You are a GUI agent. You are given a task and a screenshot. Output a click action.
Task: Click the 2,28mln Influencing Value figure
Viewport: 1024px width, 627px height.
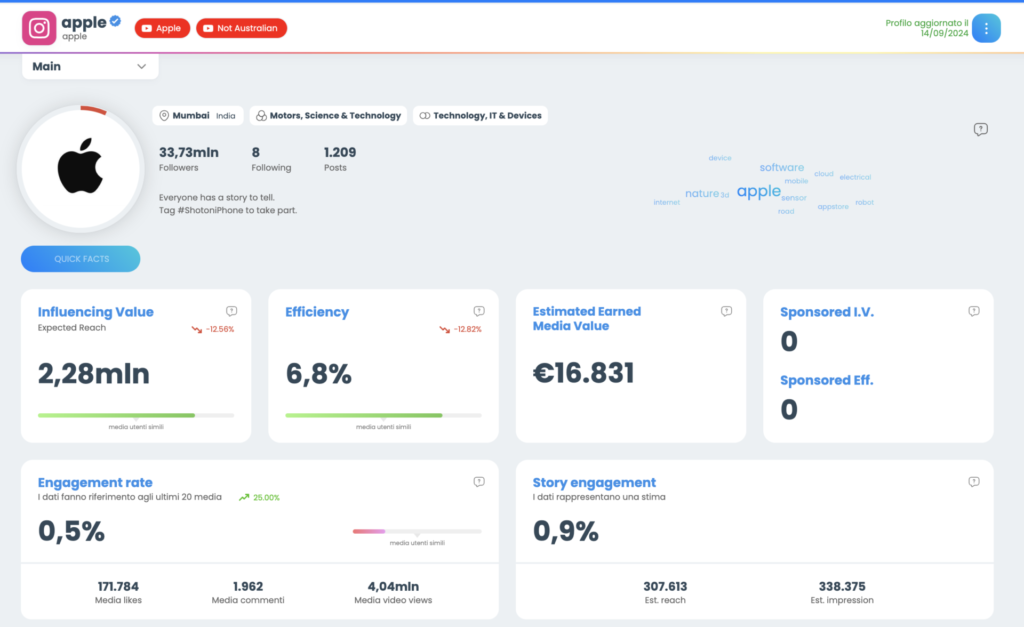(93, 374)
